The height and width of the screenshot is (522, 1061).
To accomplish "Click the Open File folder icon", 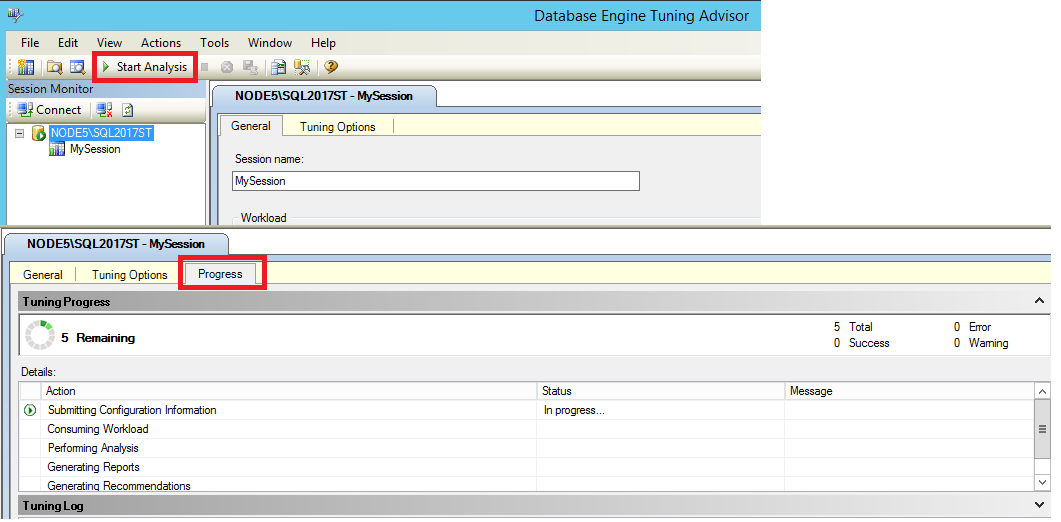I will (55, 67).
